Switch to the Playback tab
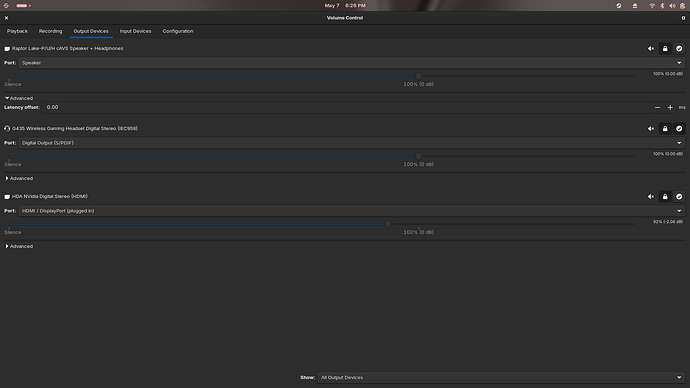This screenshot has width=690, height=388. click(x=17, y=31)
